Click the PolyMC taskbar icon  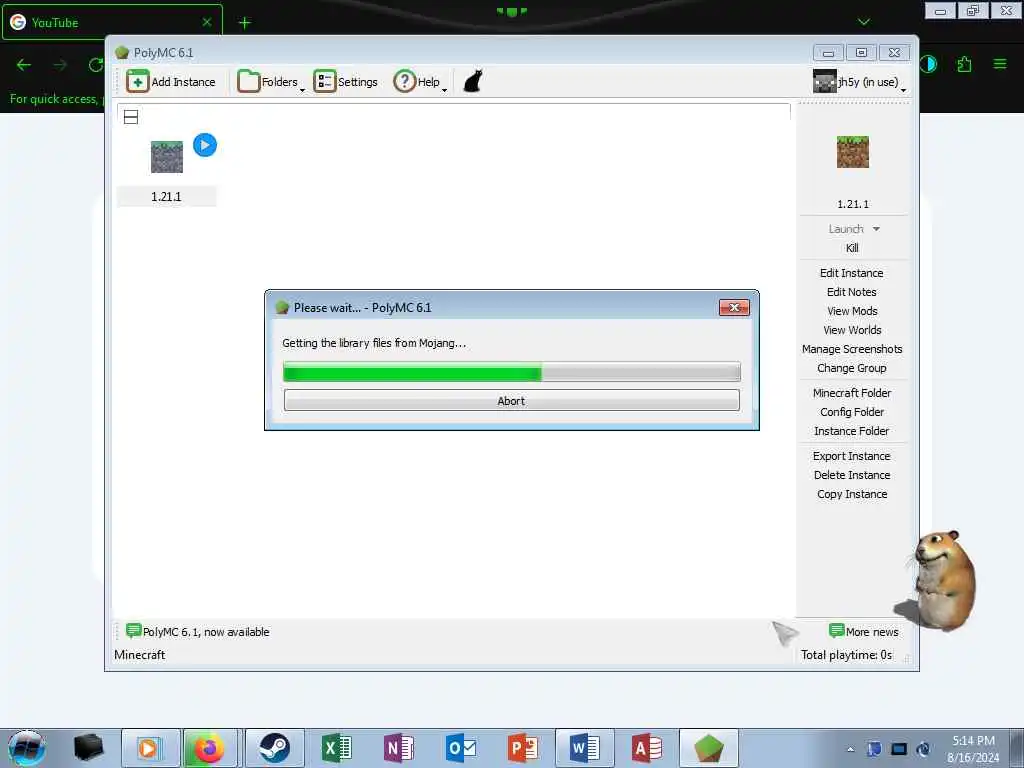pos(709,748)
